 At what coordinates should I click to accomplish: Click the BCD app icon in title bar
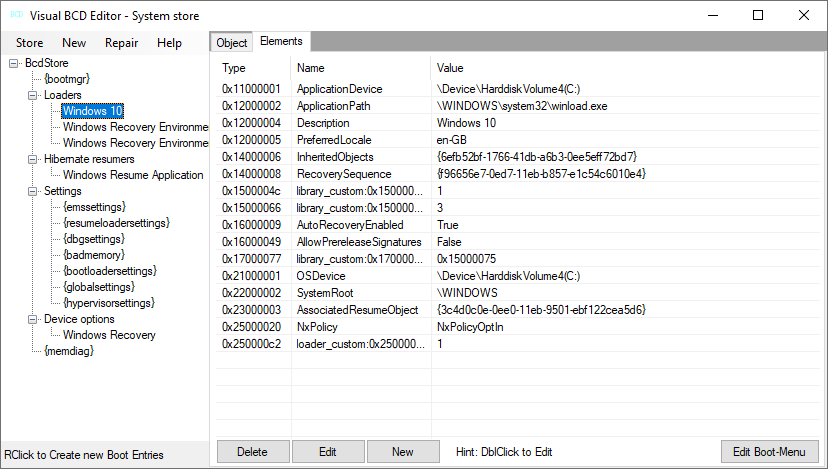pos(16,15)
